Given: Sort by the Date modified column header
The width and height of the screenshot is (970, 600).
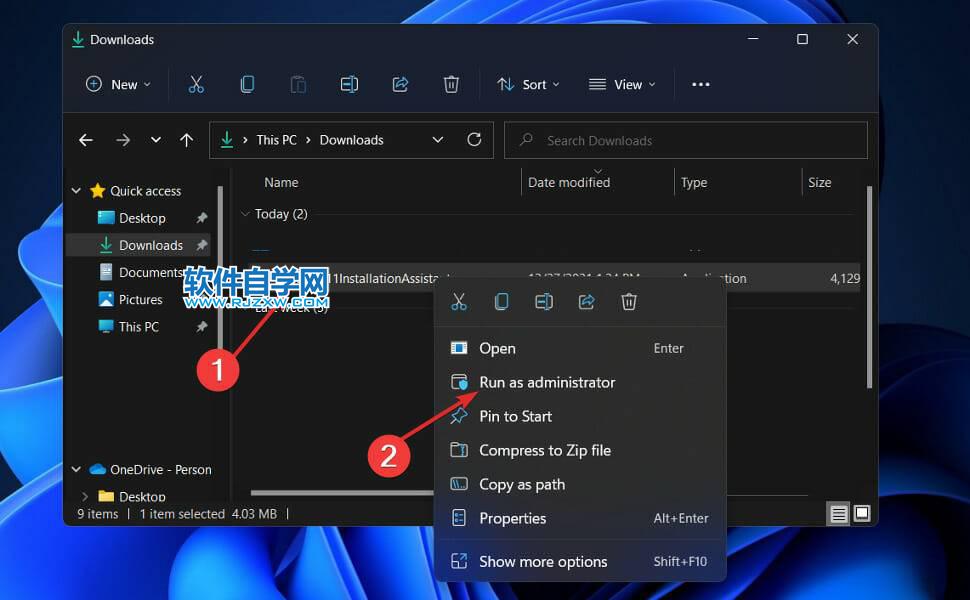Looking at the screenshot, I should point(569,182).
